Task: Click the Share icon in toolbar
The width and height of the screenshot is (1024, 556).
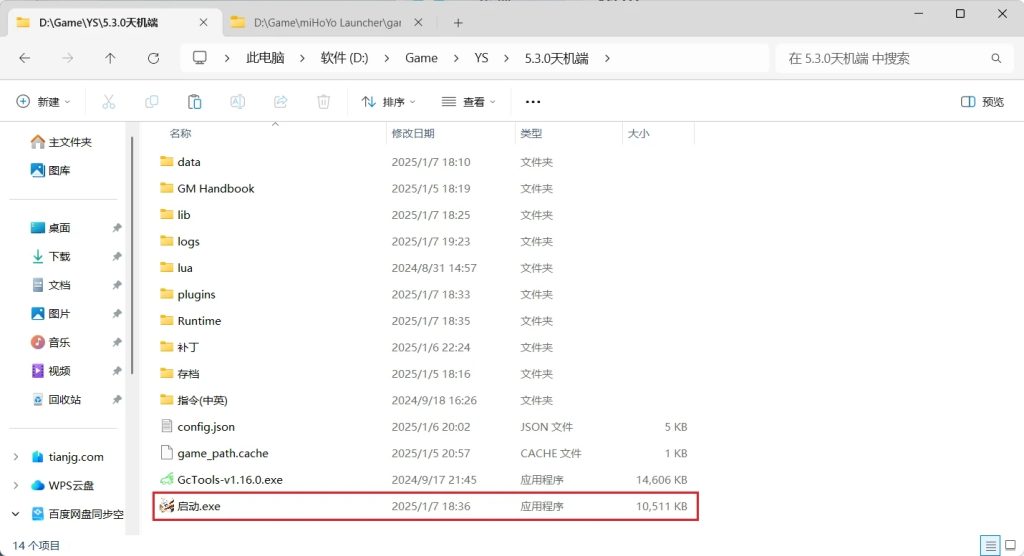Action: click(x=281, y=102)
